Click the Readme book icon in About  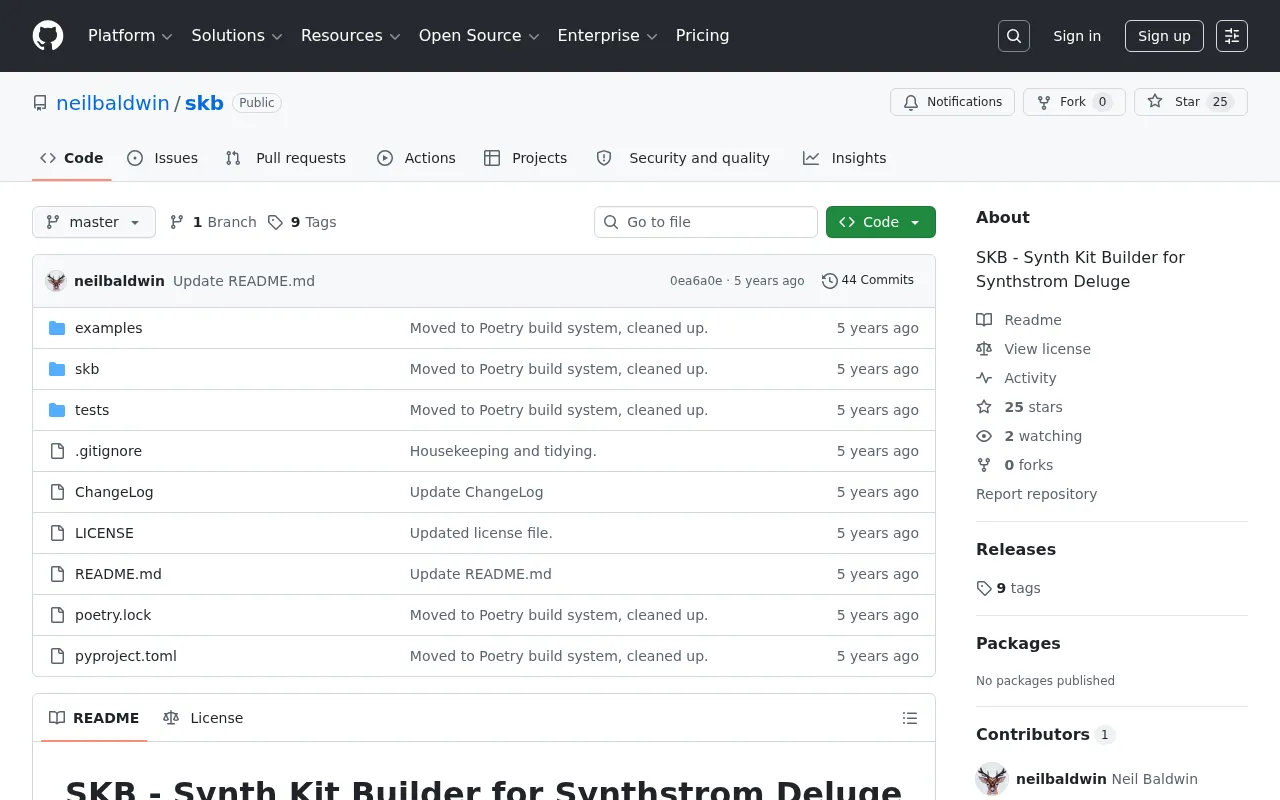(x=984, y=320)
